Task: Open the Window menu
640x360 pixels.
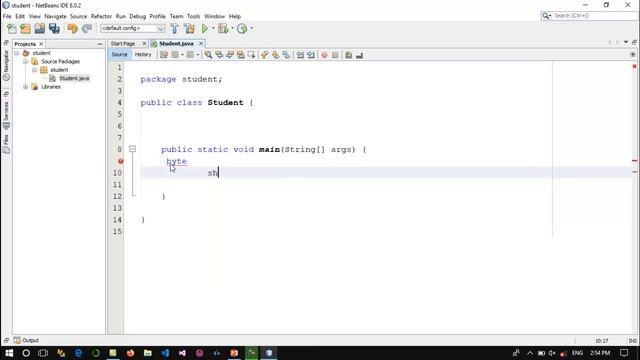Action: point(214,16)
